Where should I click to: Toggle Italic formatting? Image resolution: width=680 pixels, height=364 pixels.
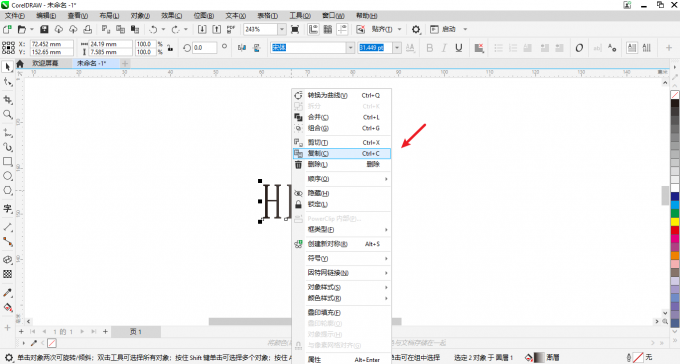(444, 48)
